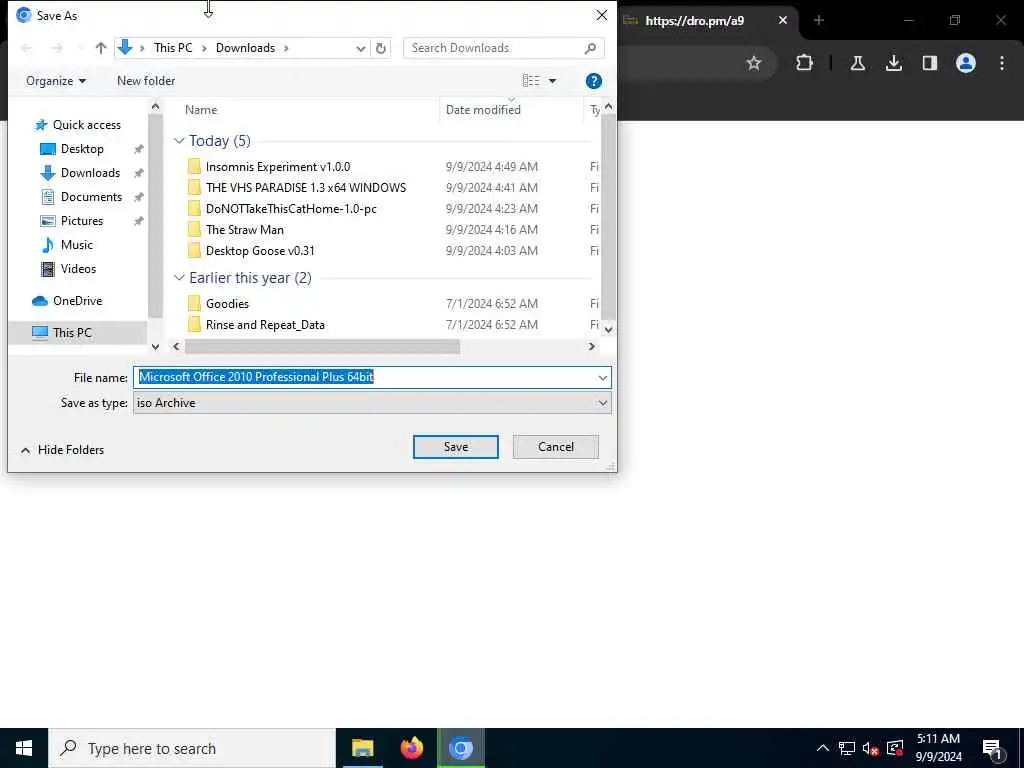Open the notification center icon
1024x768 pixels.
(x=993, y=749)
